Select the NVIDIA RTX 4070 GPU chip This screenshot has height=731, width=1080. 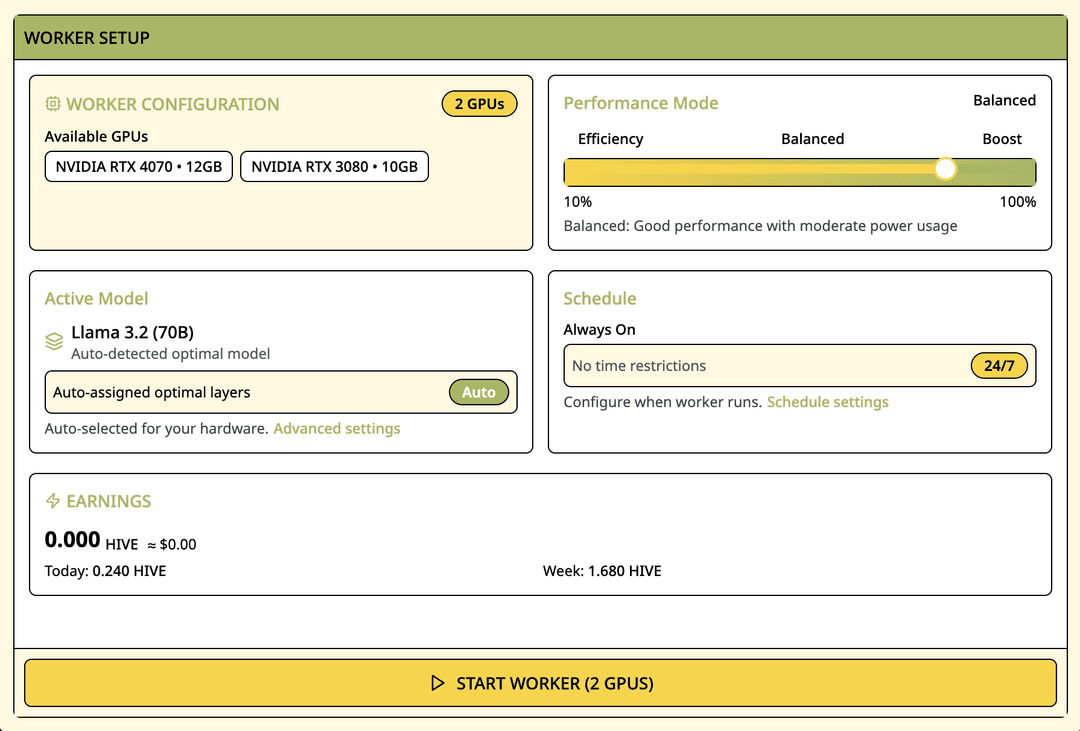point(138,166)
